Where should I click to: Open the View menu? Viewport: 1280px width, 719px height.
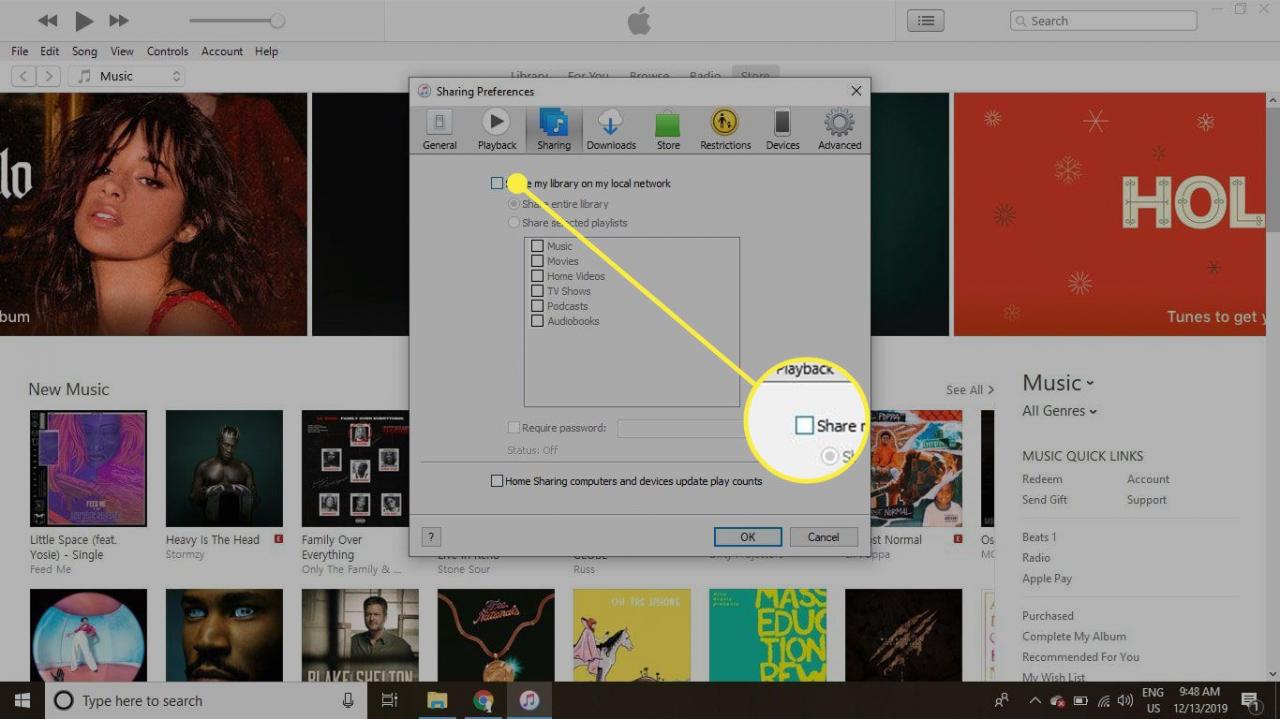(122, 51)
